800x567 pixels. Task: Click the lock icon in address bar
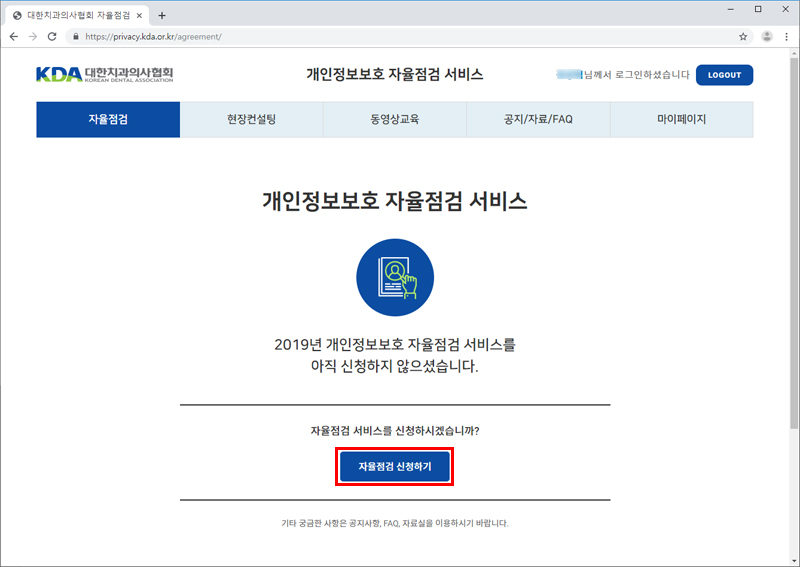(75, 36)
